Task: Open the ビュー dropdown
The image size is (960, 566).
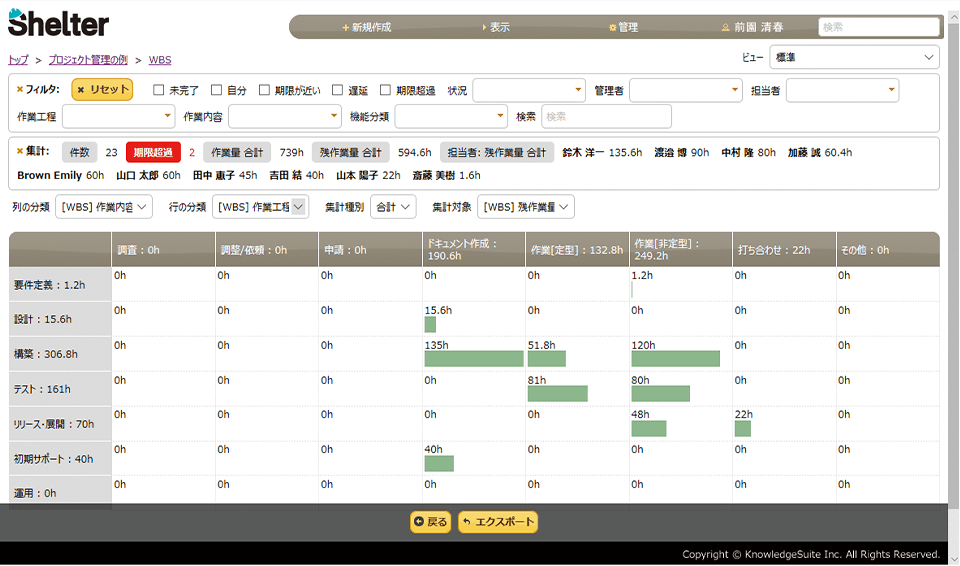Action: (854, 57)
